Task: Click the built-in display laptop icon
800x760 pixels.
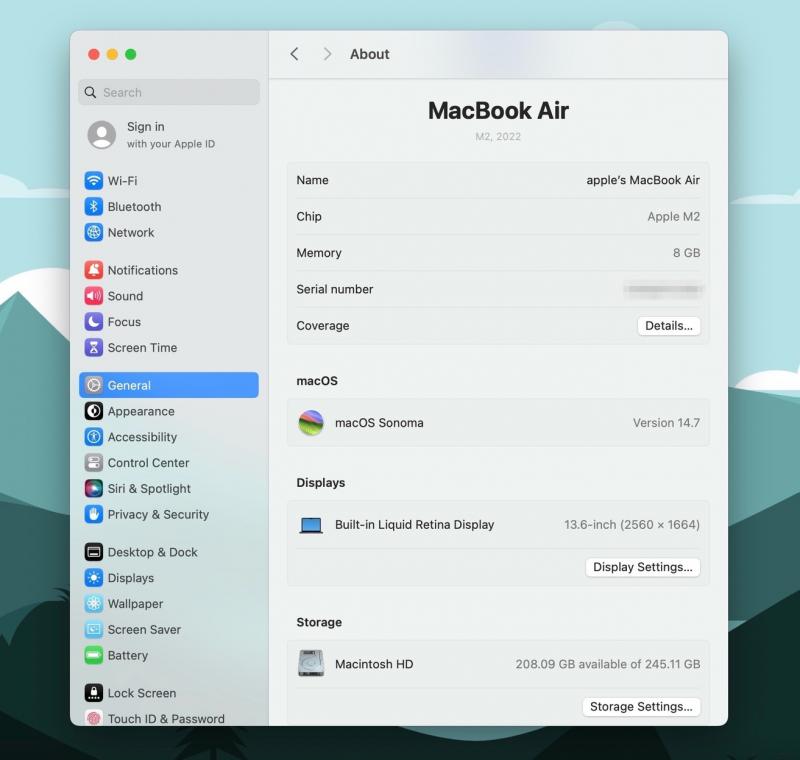Action: click(311, 525)
